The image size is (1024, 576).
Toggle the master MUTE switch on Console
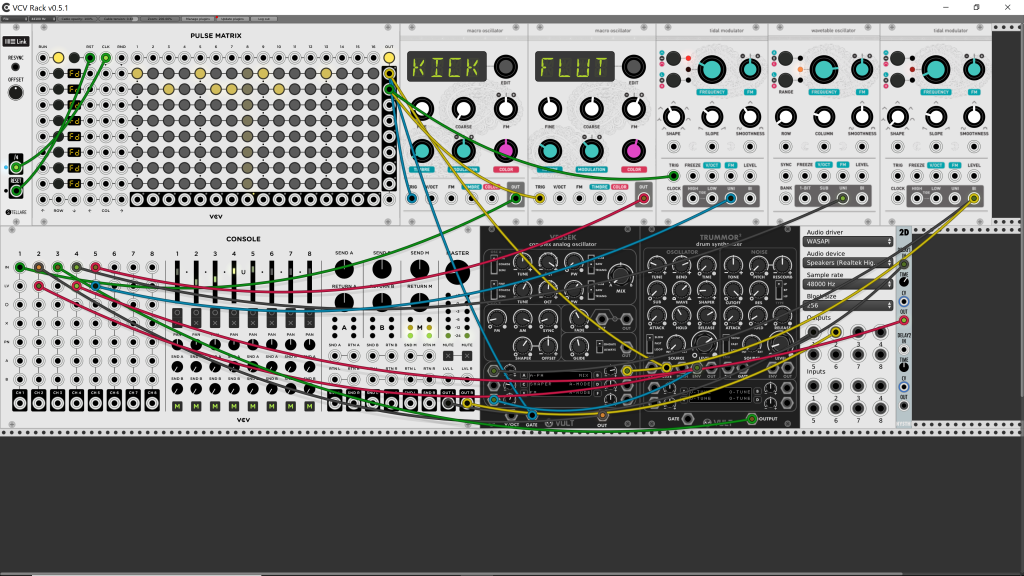[449, 356]
